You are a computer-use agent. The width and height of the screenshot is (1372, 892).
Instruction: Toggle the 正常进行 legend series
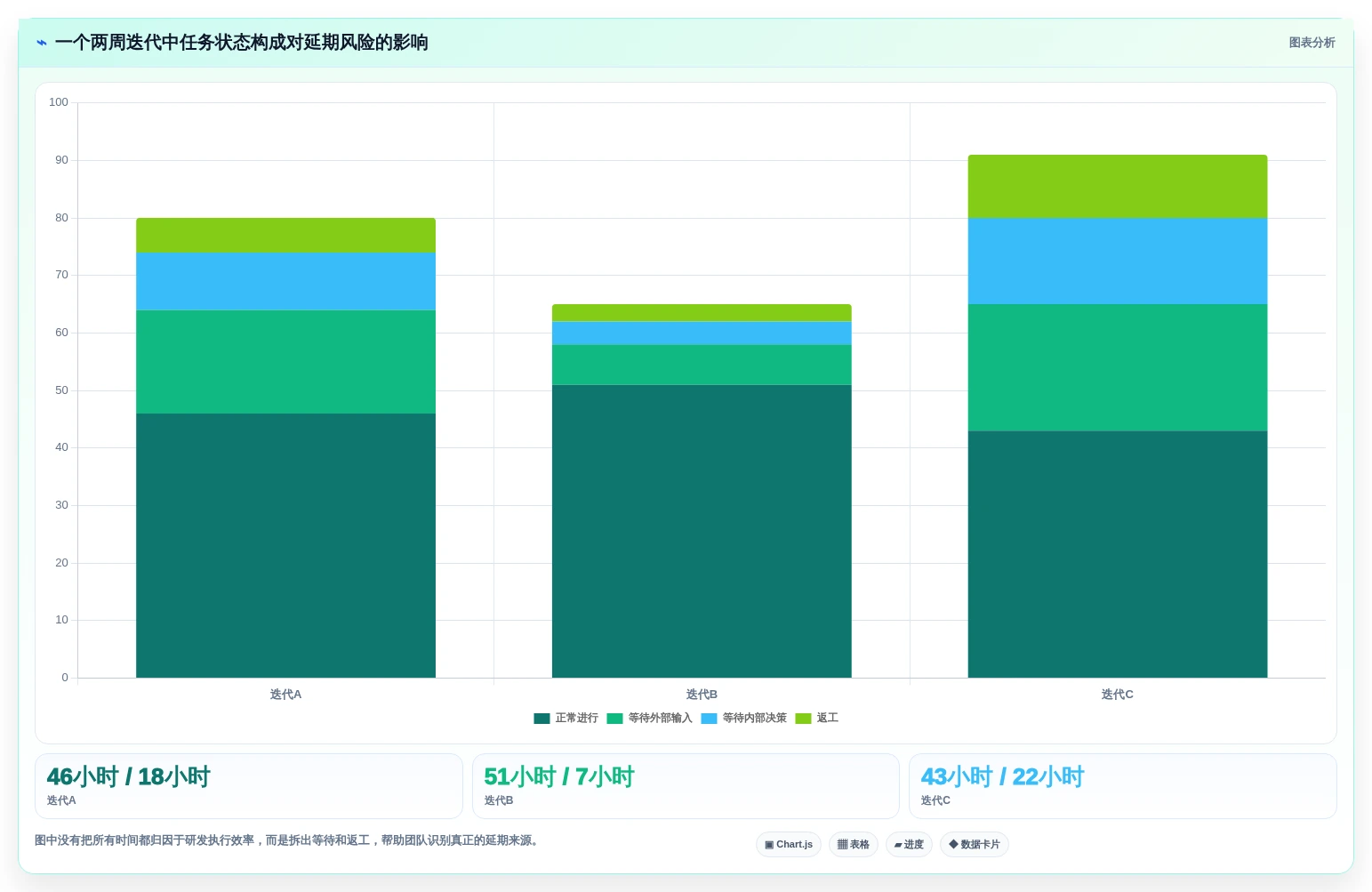pyautogui.click(x=566, y=718)
